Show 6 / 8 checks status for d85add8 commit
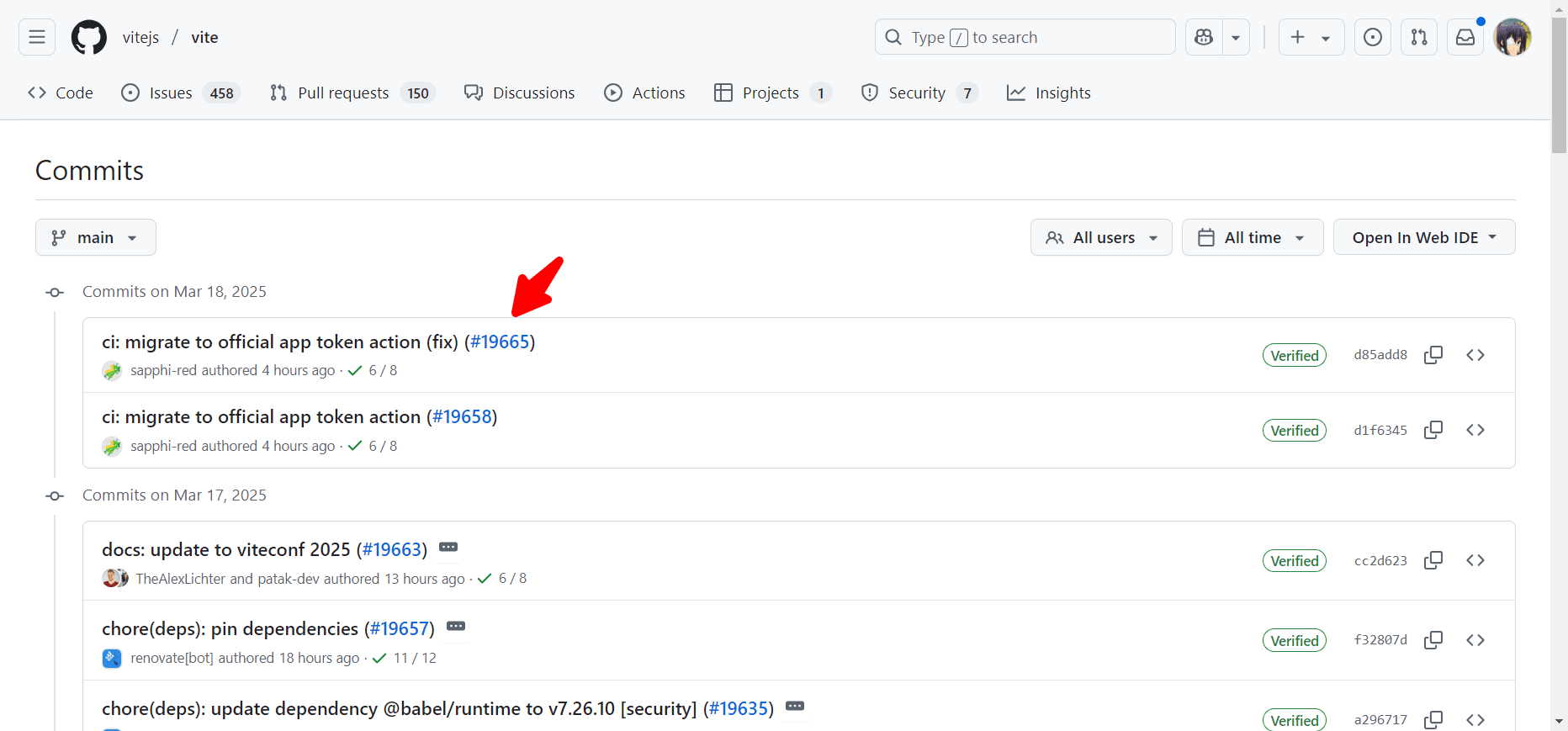 coord(373,370)
